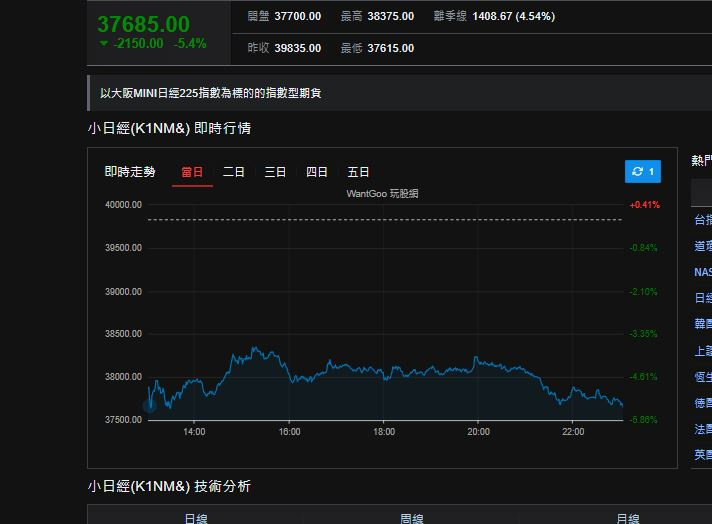Open the 恆生 index link in sidebar

click(x=703, y=376)
